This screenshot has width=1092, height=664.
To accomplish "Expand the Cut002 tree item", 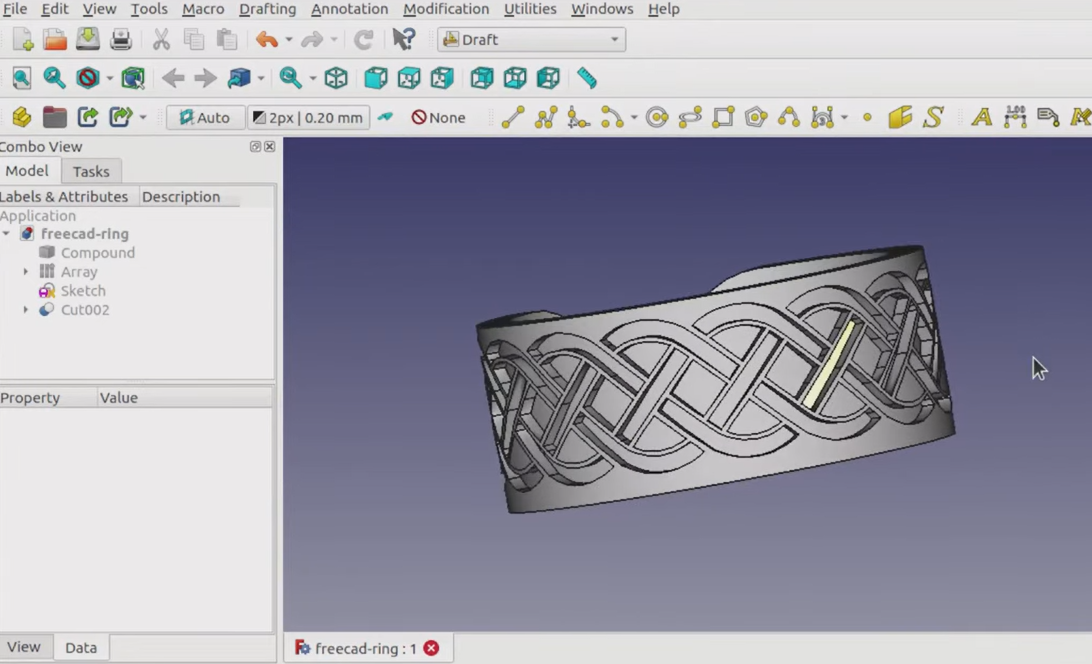I will coord(26,310).
